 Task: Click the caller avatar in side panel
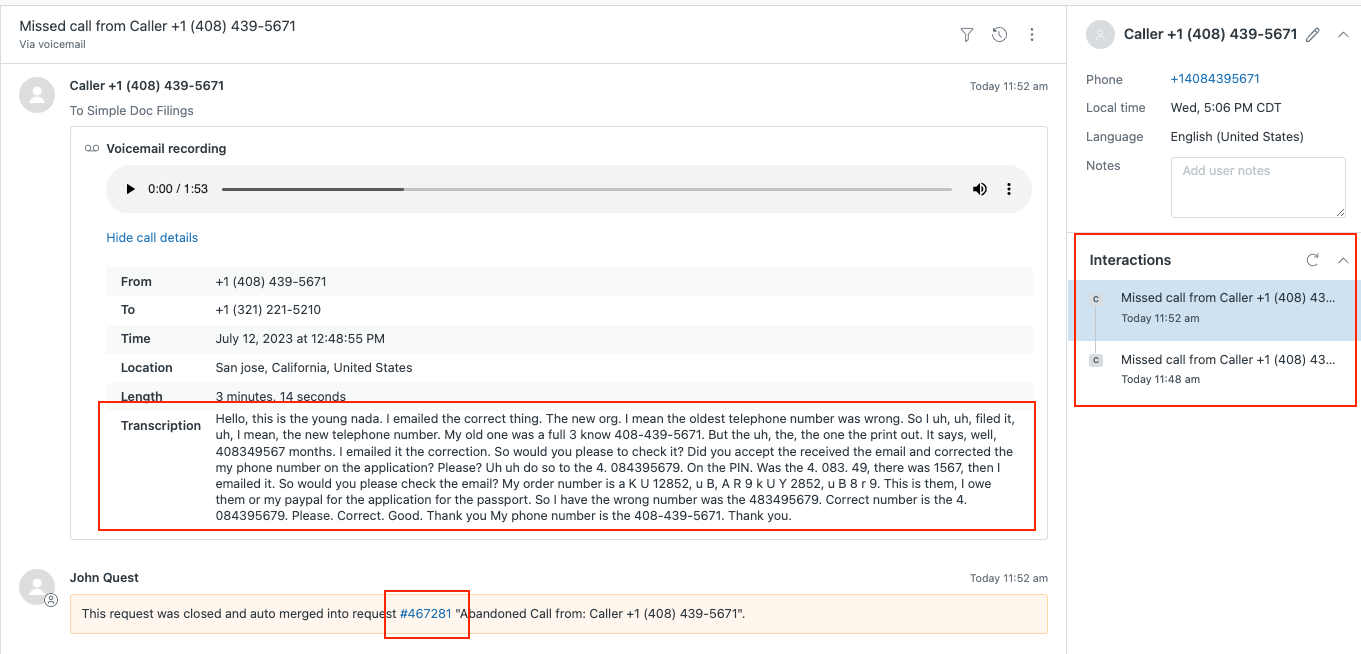pyautogui.click(x=1101, y=34)
